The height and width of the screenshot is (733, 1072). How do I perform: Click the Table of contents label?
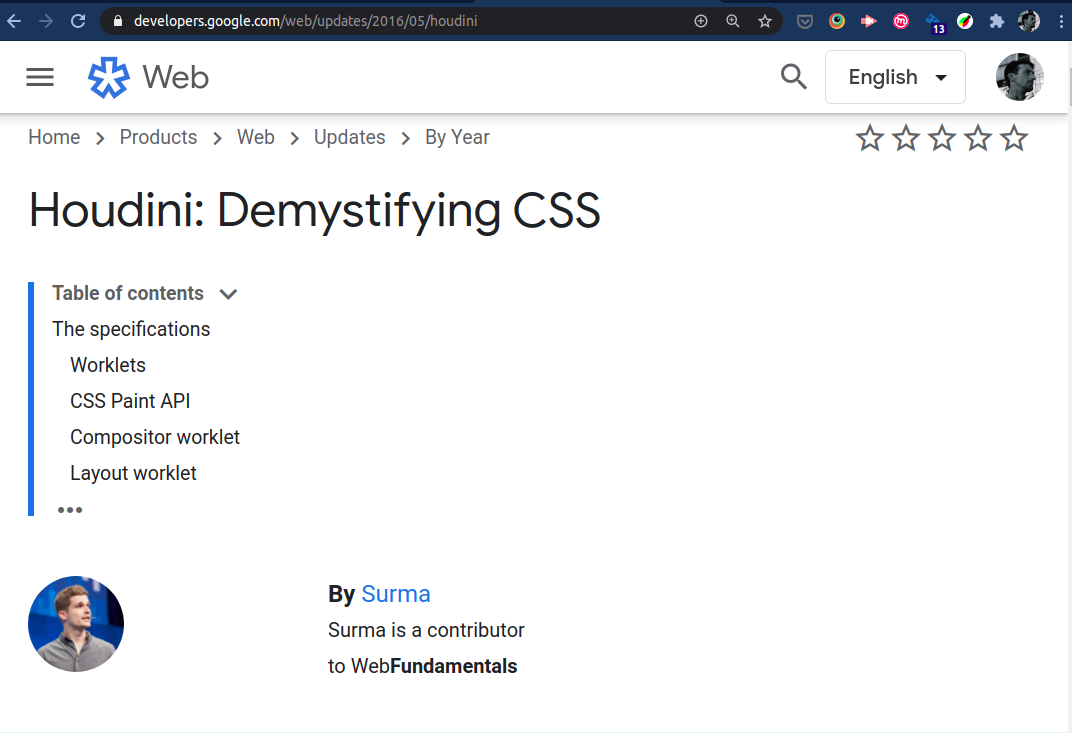128,293
